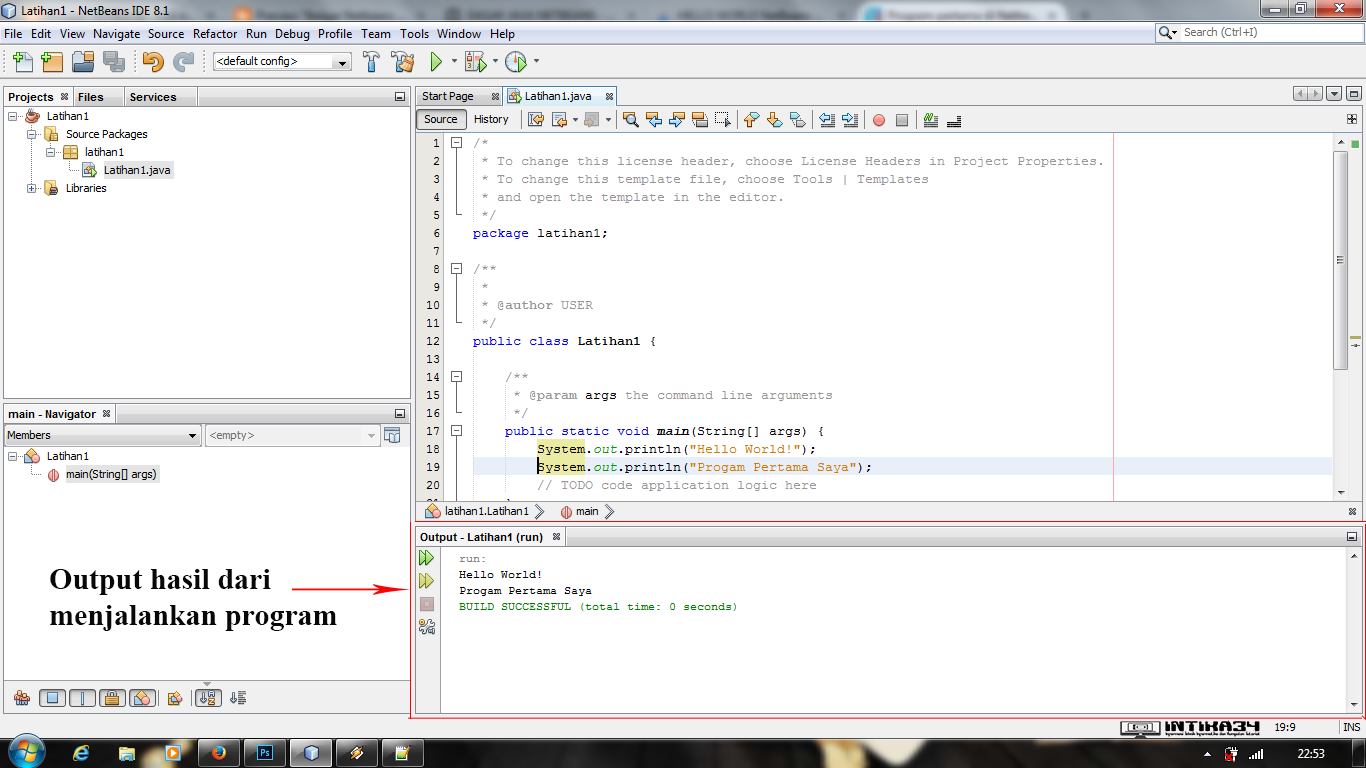The width and height of the screenshot is (1366, 768).
Task: Select Latihan1.java in the Projects tree
Action: [137, 170]
